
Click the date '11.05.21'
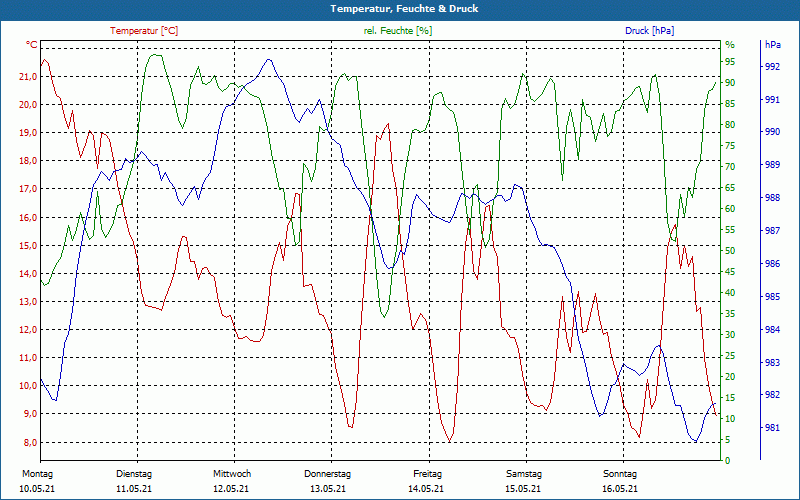pyautogui.click(x=134, y=489)
